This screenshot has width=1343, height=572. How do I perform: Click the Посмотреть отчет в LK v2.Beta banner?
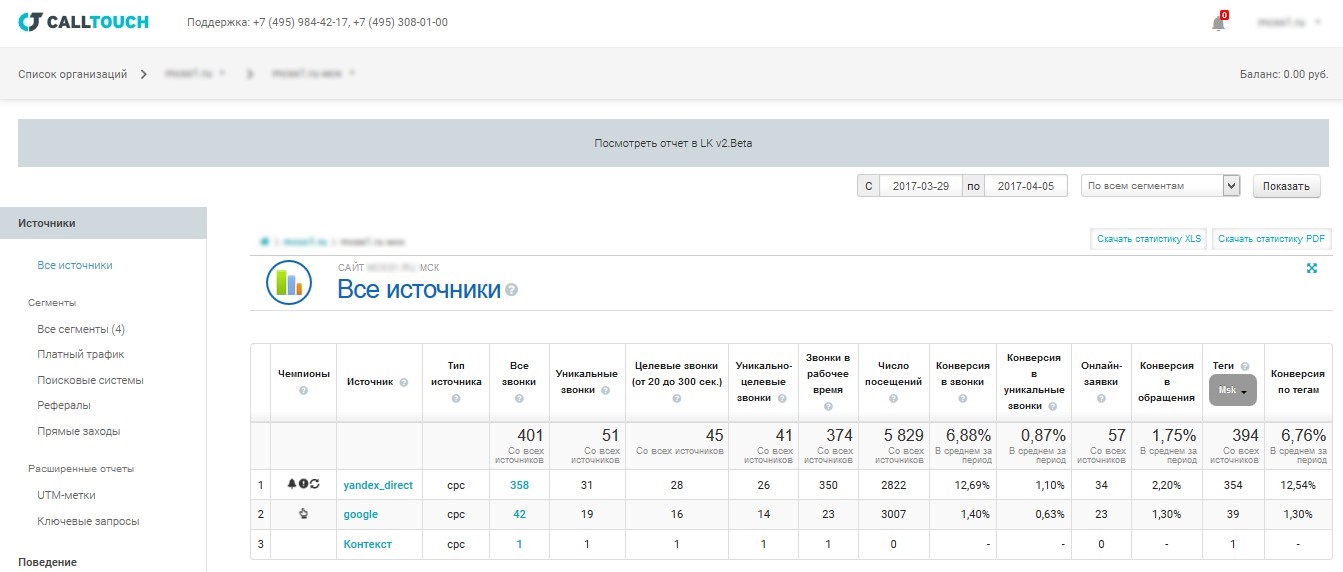[x=673, y=143]
